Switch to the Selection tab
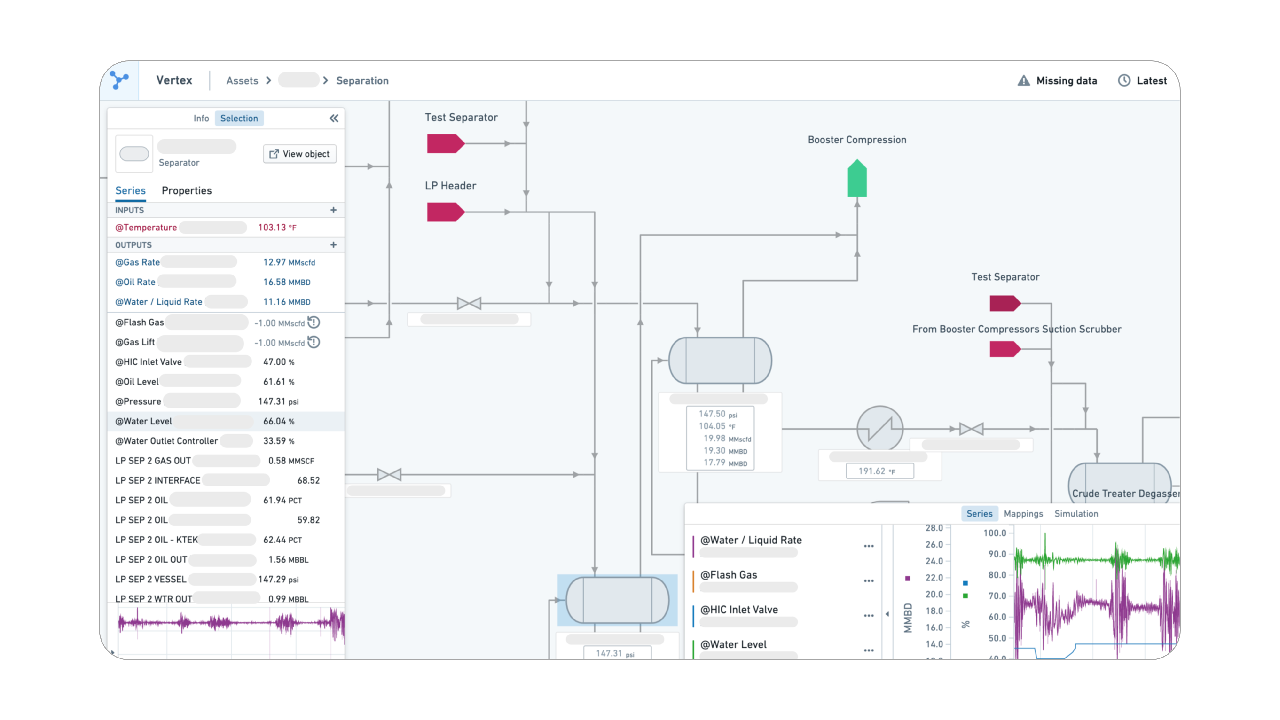This screenshot has width=1280, height=720. [x=239, y=118]
